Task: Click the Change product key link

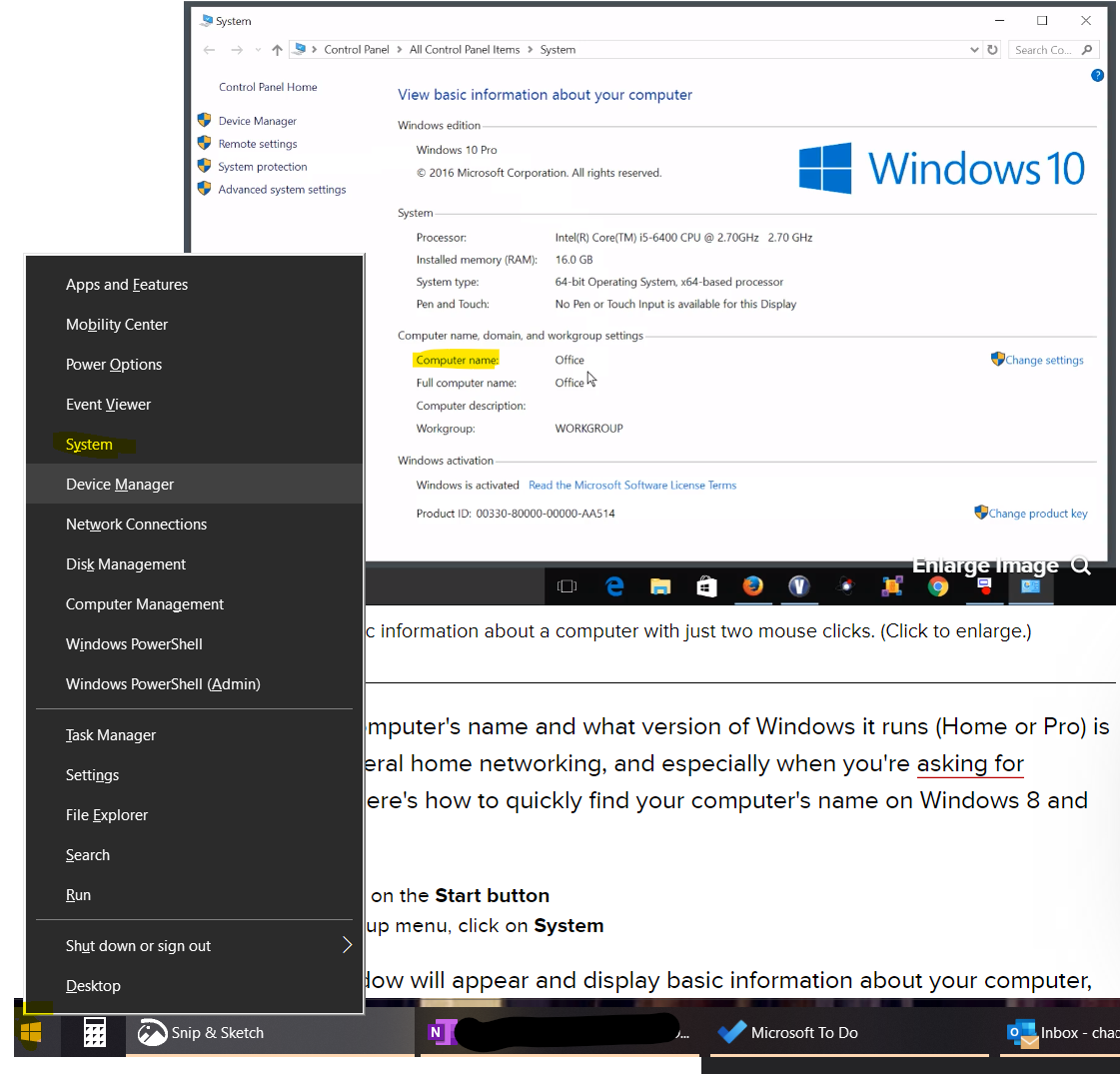Action: tap(1038, 514)
